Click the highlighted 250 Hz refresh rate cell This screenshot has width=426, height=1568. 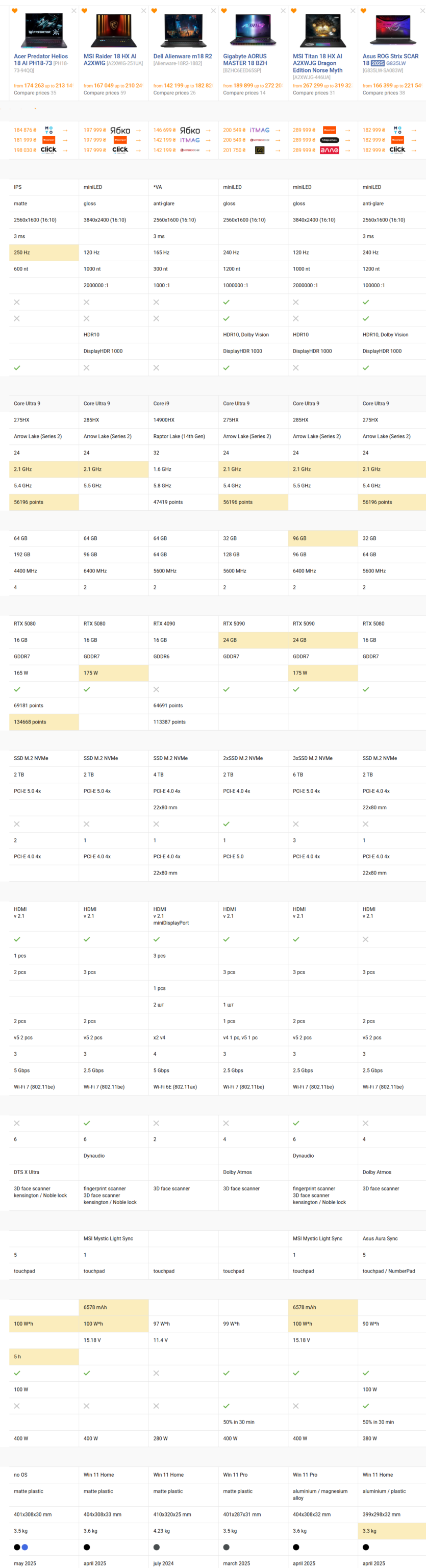click(x=44, y=253)
